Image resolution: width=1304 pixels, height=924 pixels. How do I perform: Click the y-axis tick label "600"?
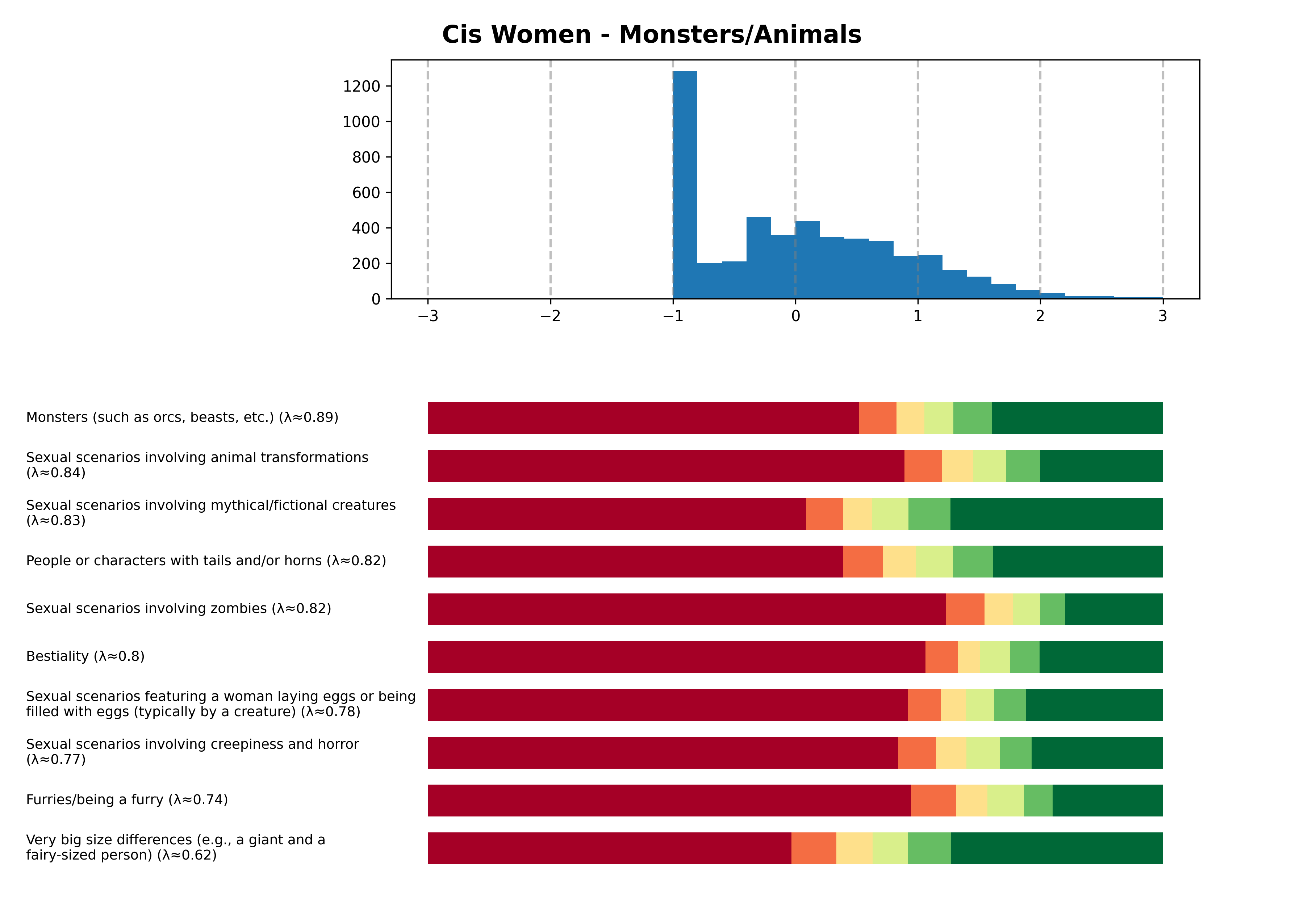[366, 193]
